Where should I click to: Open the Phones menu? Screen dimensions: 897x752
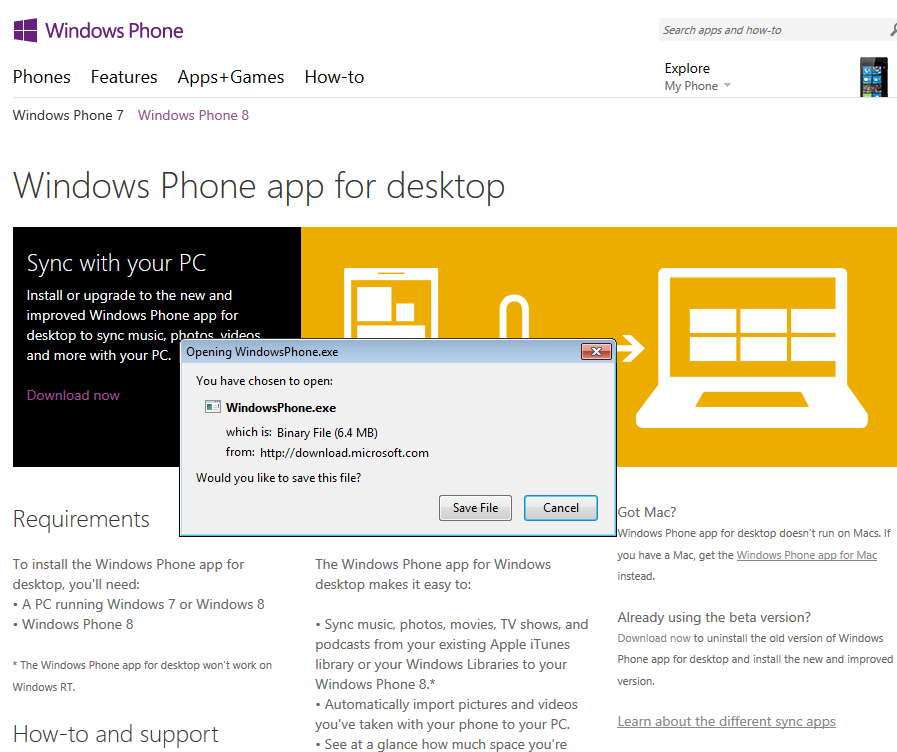point(41,77)
